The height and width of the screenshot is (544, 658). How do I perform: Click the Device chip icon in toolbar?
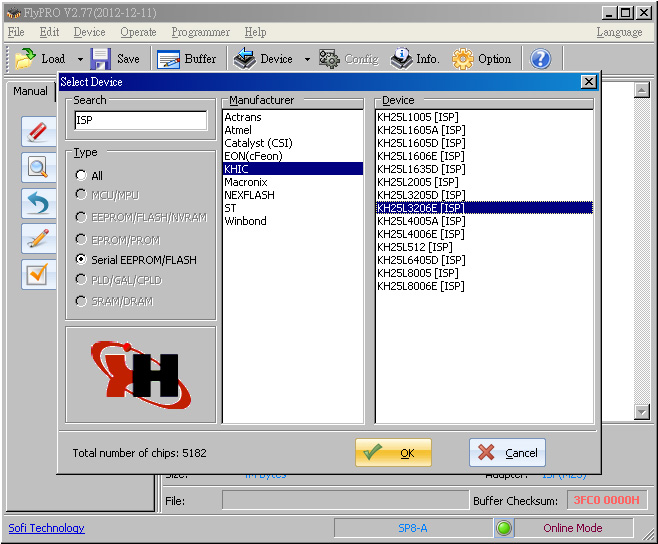244,59
